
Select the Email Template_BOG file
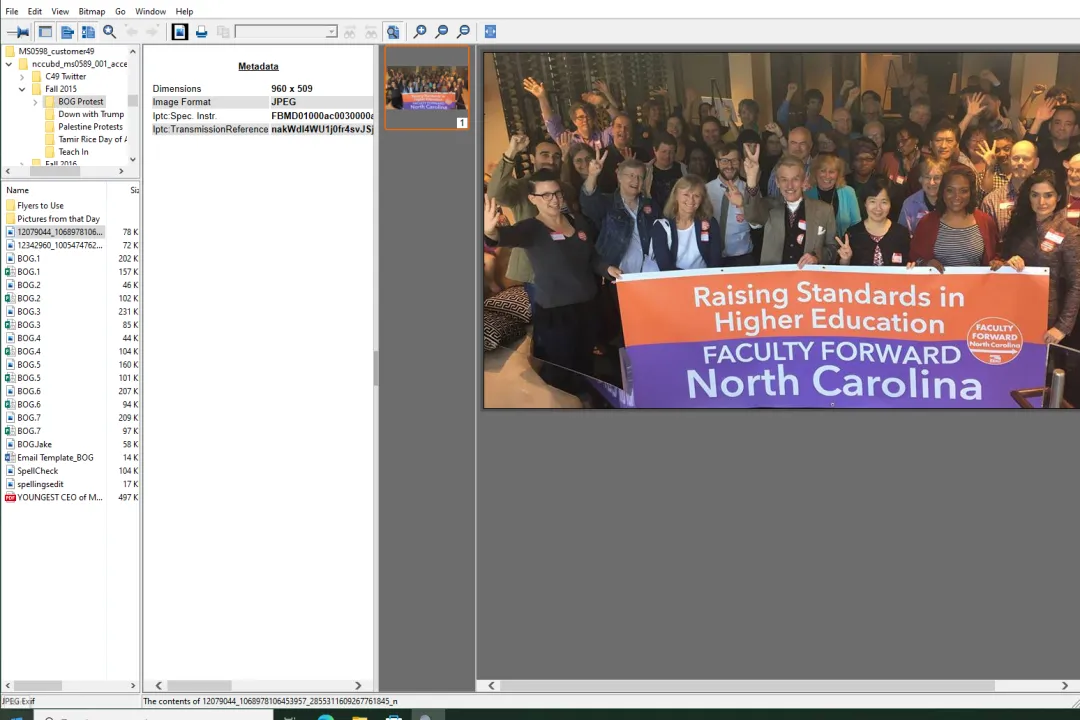point(55,457)
